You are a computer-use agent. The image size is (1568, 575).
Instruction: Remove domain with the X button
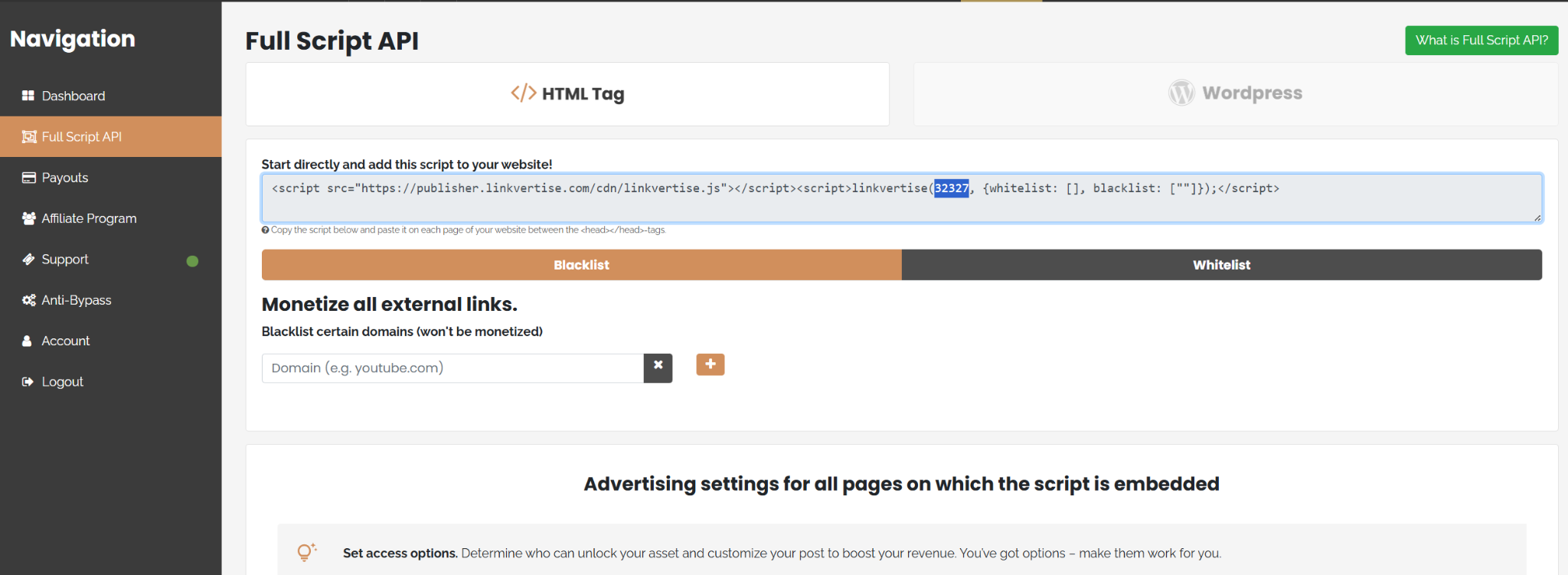pos(658,368)
